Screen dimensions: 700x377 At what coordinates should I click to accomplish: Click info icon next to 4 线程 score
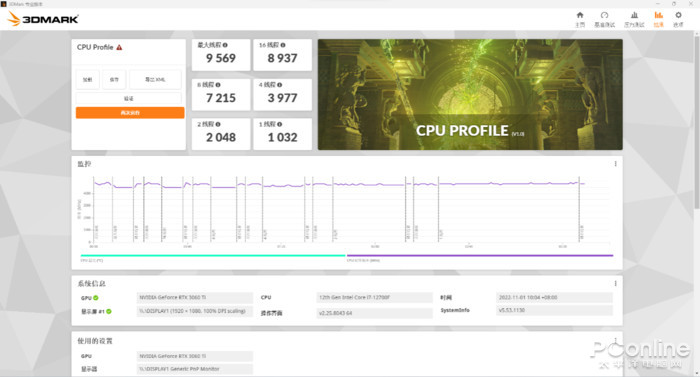279,84
